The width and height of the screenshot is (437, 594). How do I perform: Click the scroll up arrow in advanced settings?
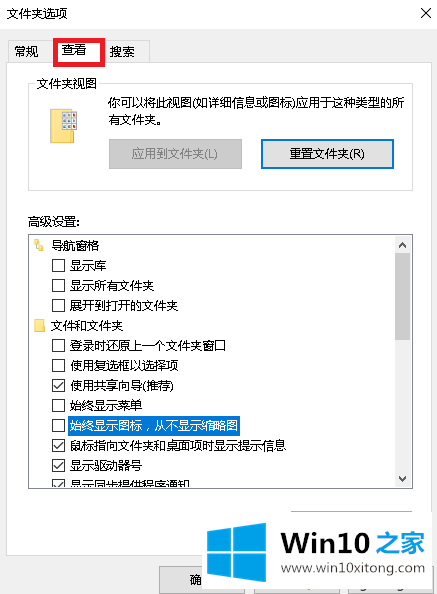(403, 245)
